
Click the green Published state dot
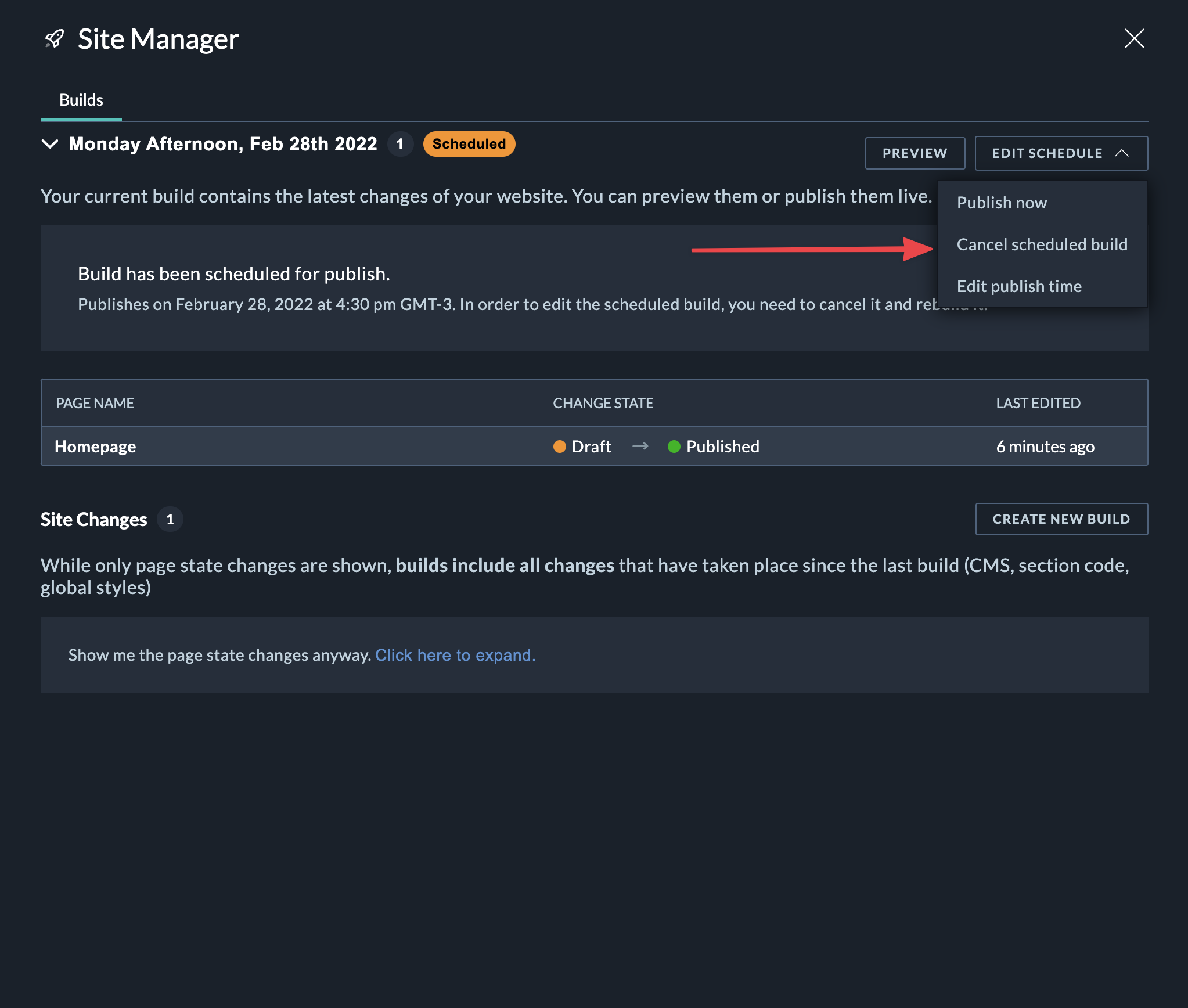pos(674,447)
